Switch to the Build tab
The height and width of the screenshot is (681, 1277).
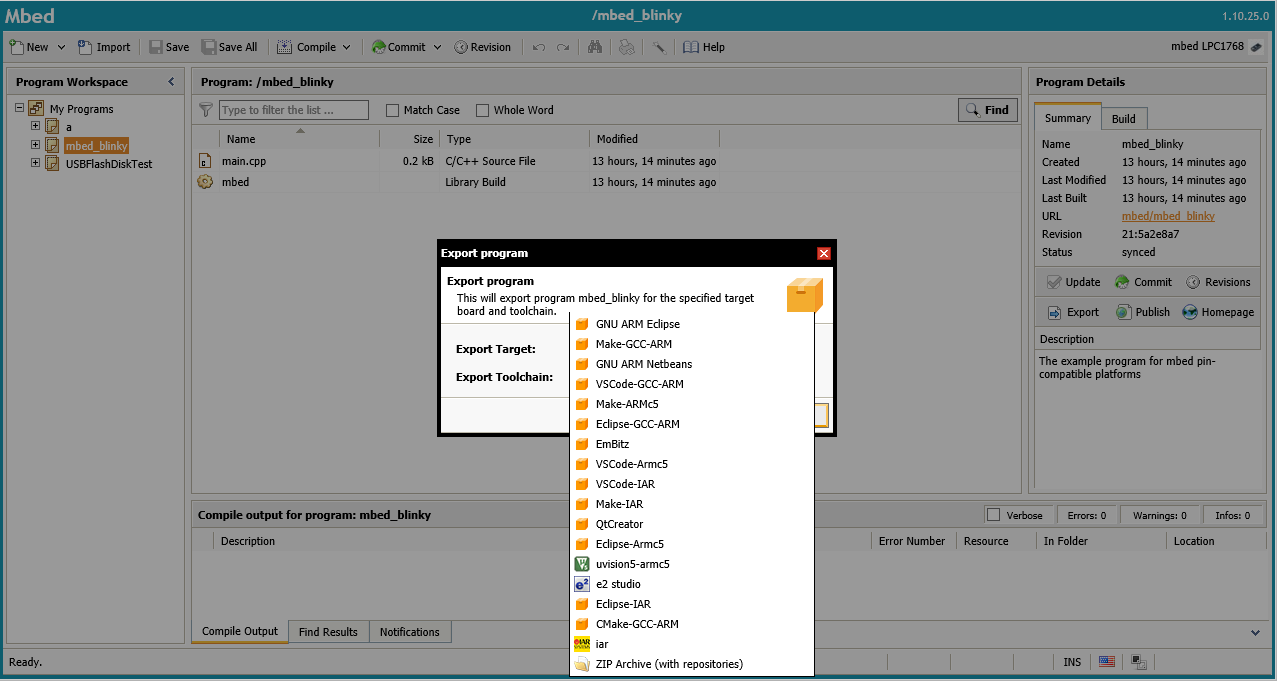[1123, 119]
